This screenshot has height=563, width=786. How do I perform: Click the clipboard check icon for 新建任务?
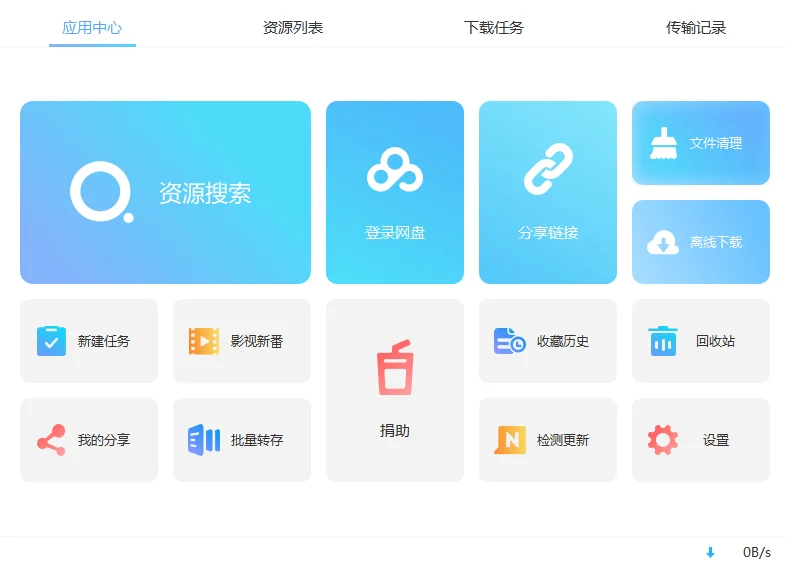pyautogui.click(x=51, y=341)
